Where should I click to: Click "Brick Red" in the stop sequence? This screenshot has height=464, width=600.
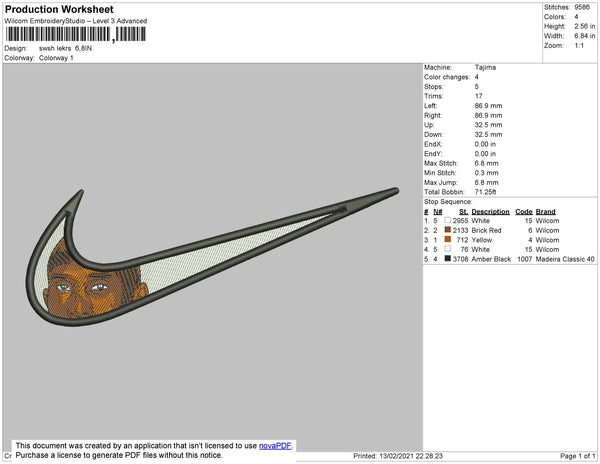pos(486,230)
